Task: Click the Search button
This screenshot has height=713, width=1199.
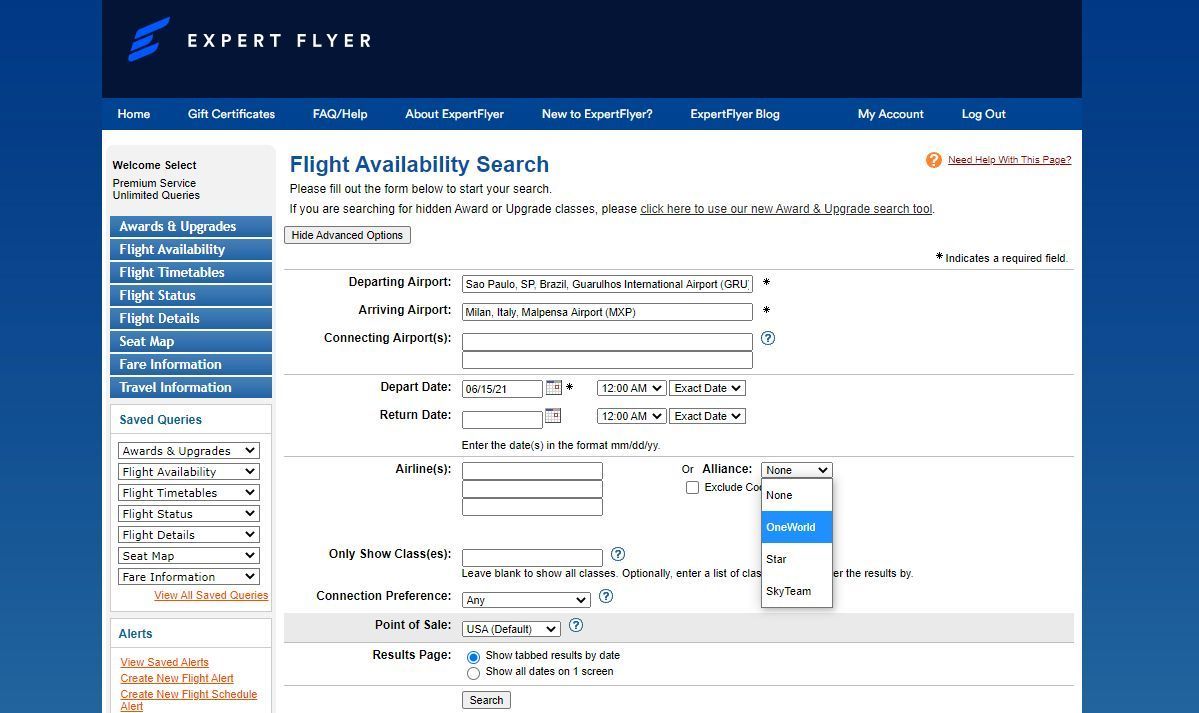Action: [x=486, y=700]
